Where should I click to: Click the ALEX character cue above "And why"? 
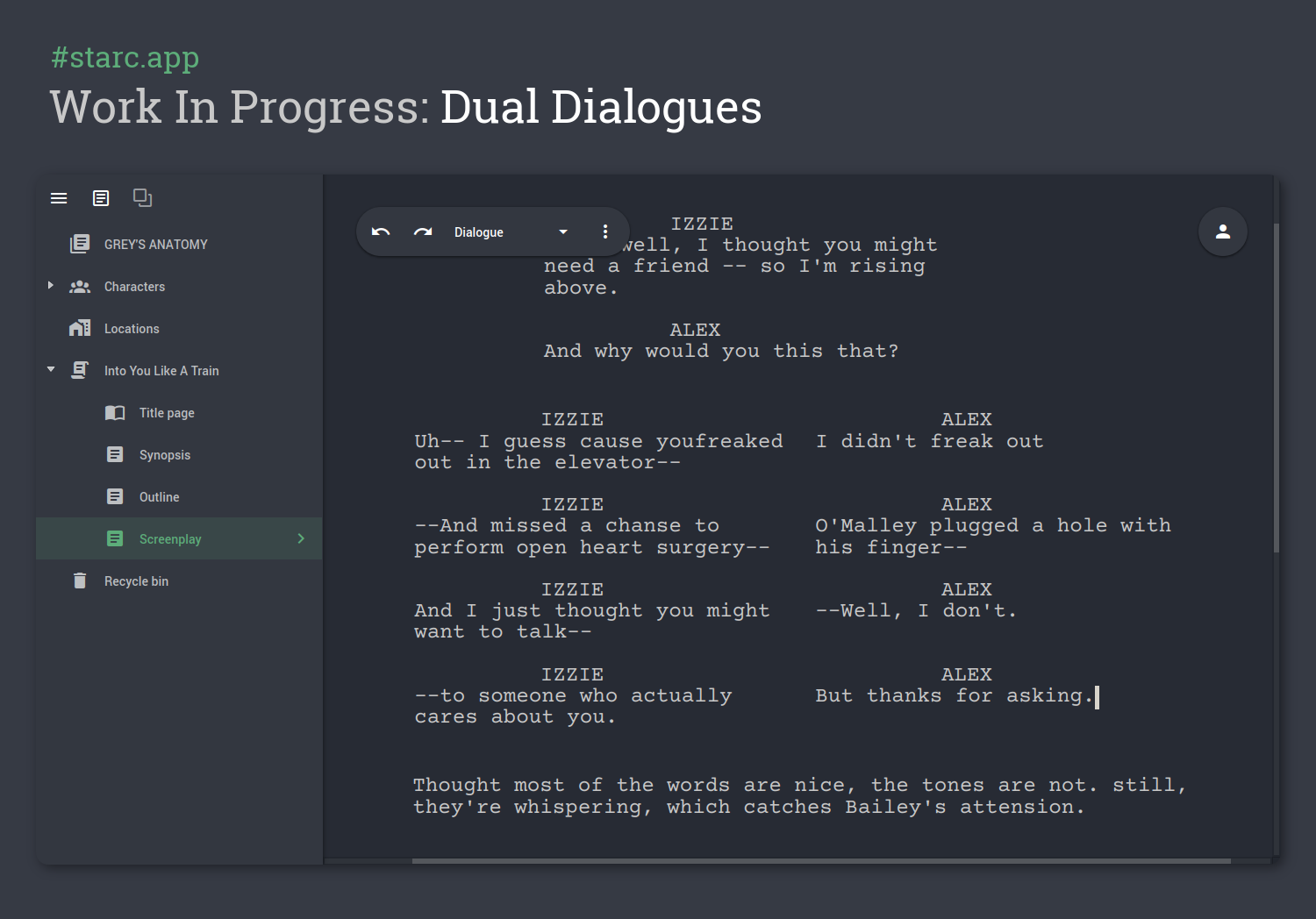(695, 330)
